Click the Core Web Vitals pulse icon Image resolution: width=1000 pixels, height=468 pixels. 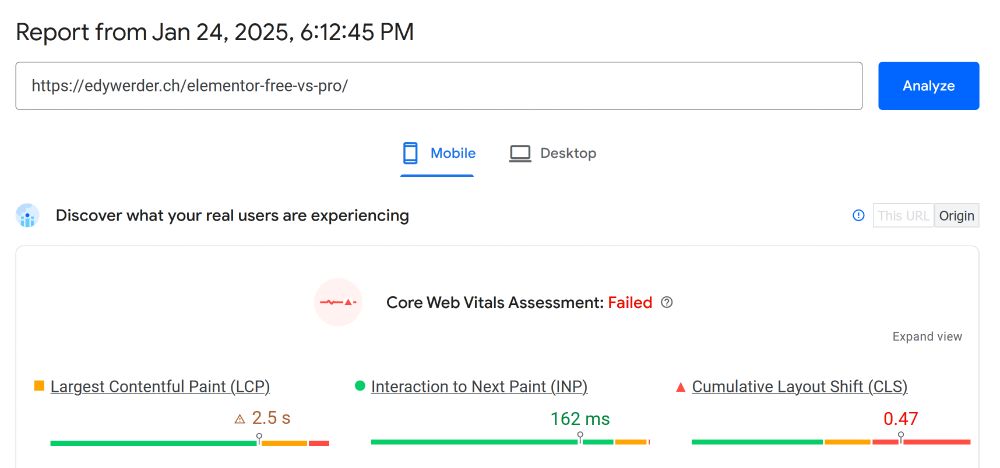[337, 302]
